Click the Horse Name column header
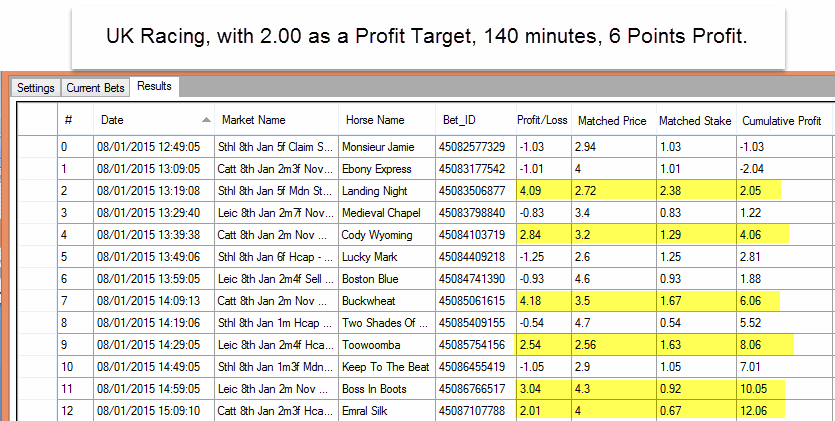This screenshot has height=421, width=835. (x=375, y=120)
